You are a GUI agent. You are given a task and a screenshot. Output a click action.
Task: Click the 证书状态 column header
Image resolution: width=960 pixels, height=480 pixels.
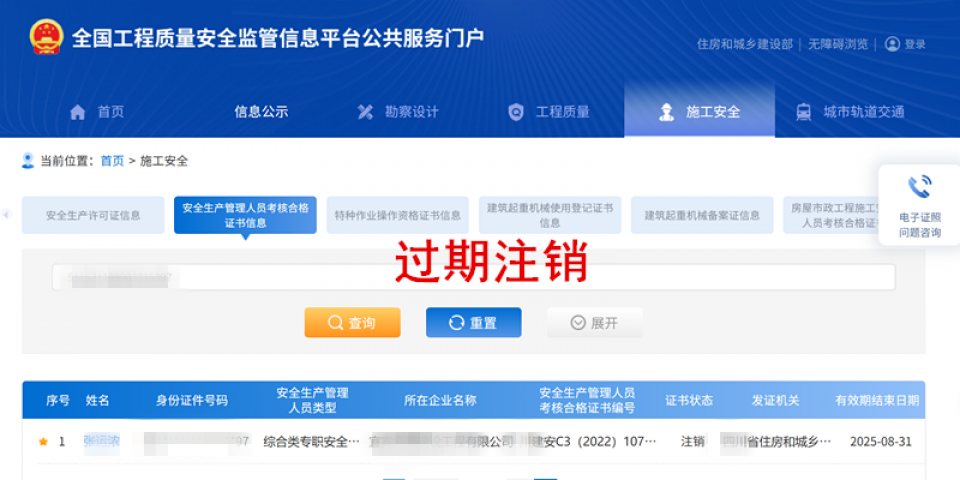click(689, 400)
